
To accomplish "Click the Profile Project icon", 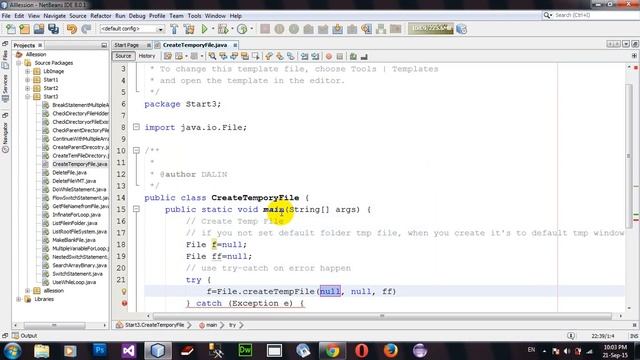I will [242, 29].
